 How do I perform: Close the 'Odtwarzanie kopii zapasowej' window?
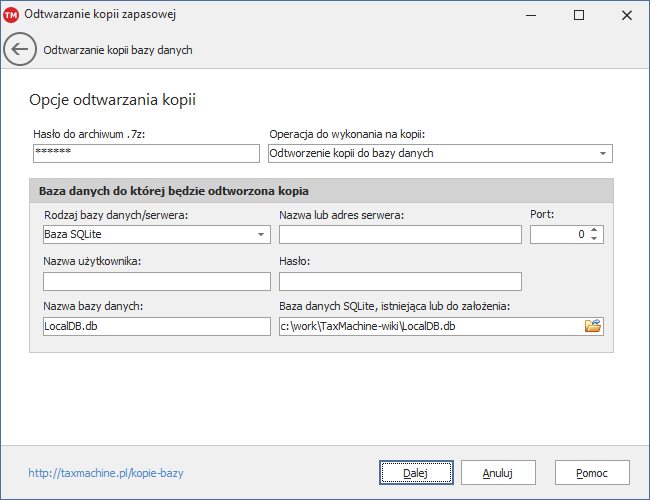(x=626, y=15)
